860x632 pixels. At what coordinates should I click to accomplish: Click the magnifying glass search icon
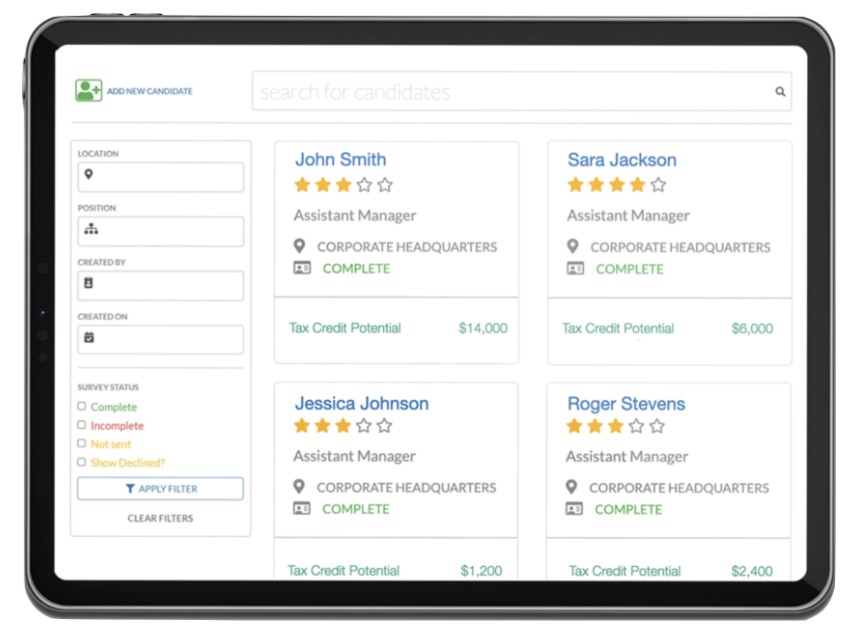[780, 92]
